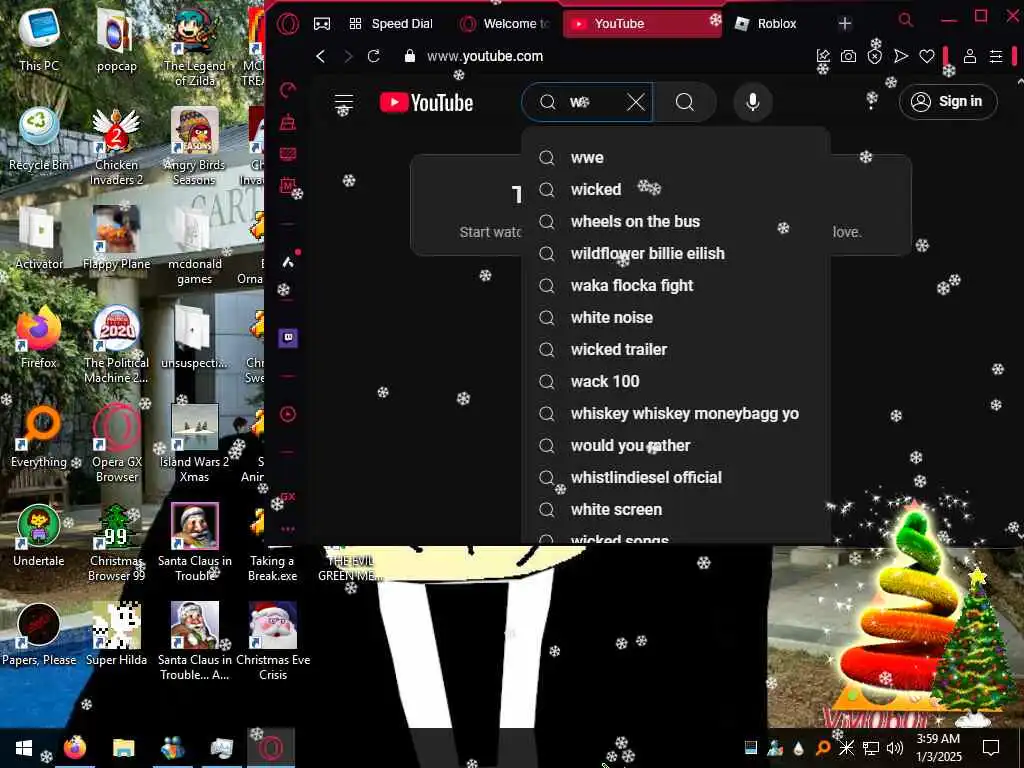Click the ad blocker shield icon

pyautogui.click(x=874, y=57)
